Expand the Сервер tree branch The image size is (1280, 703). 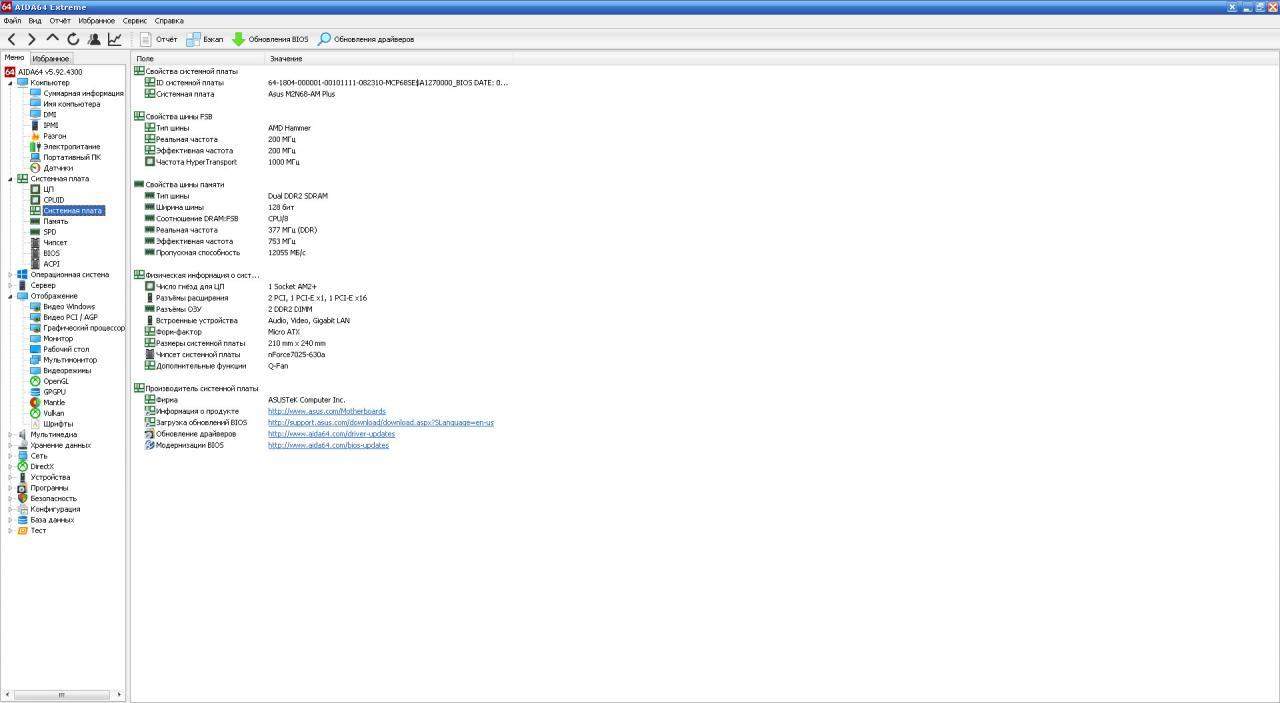(11, 285)
